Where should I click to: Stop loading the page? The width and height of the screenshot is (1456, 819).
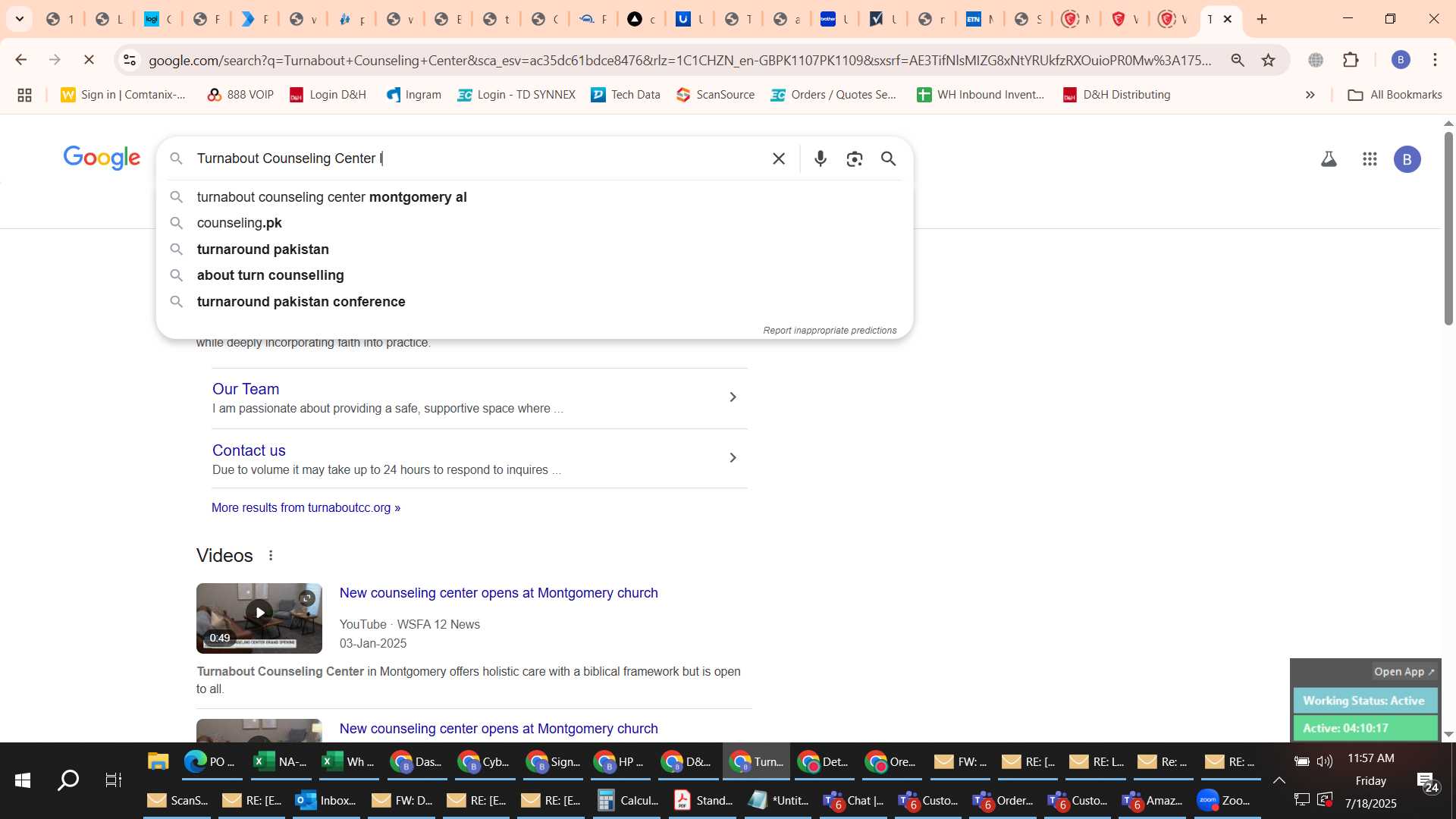(89, 60)
